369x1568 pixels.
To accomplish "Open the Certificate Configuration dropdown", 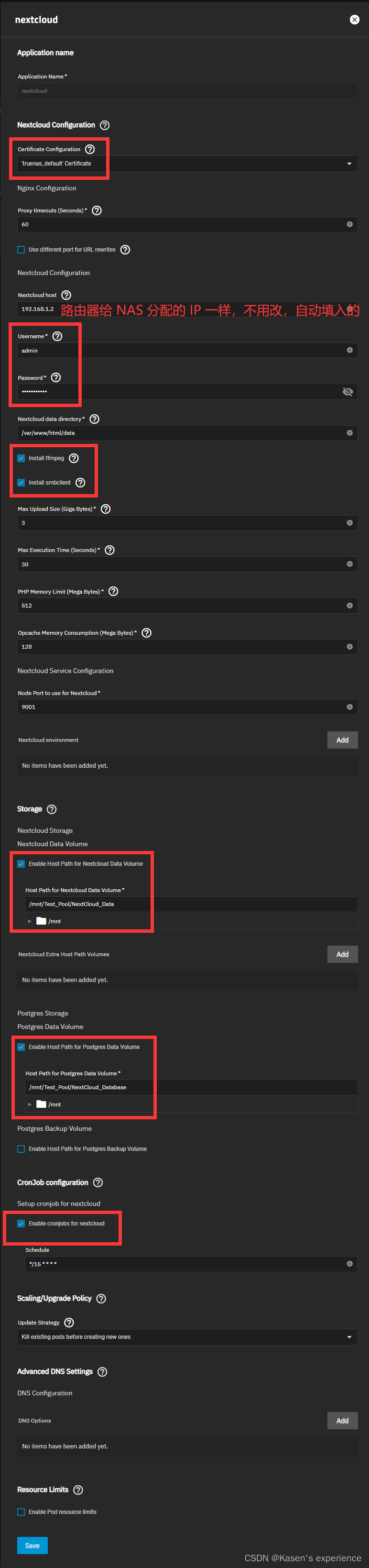I will [187, 164].
